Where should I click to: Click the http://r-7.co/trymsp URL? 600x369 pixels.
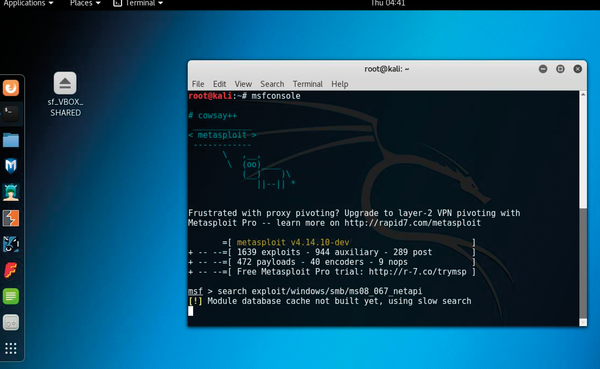417,272
